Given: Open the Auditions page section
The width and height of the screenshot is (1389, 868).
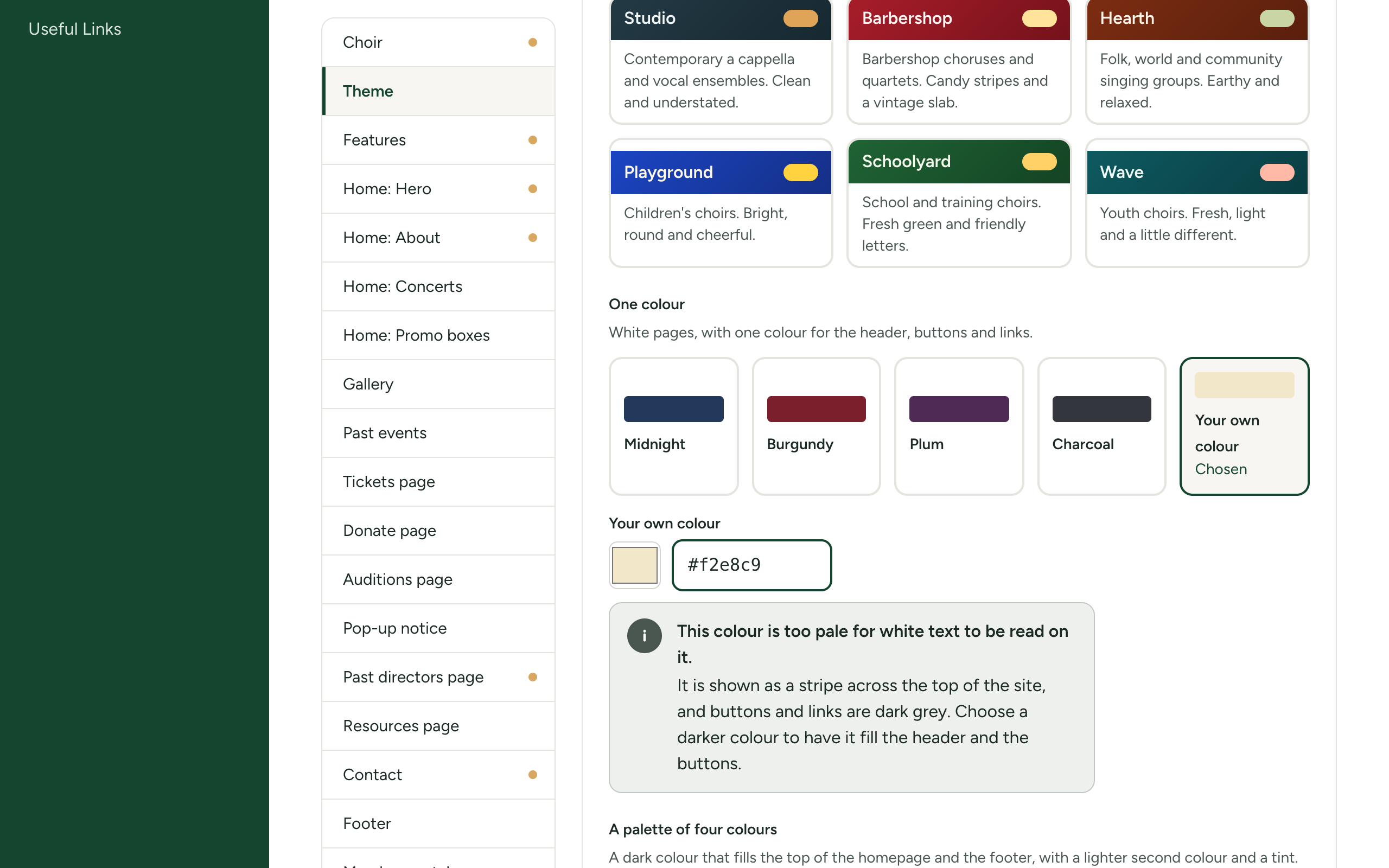Looking at the screenshot, I should 438,579.
